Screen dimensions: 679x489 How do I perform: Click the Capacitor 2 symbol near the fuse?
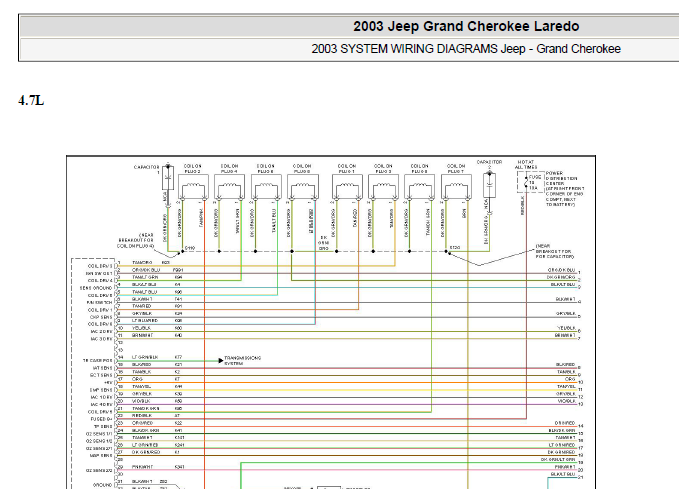(489, 185)
